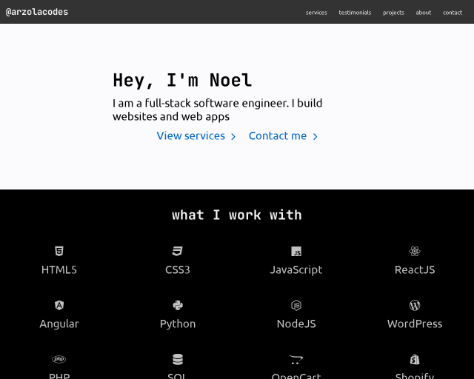Click the HTML5 shield icon
Image resolution: width=474 pixels, height=379 pixels.
pyautogui.click(x=59, y=251)
